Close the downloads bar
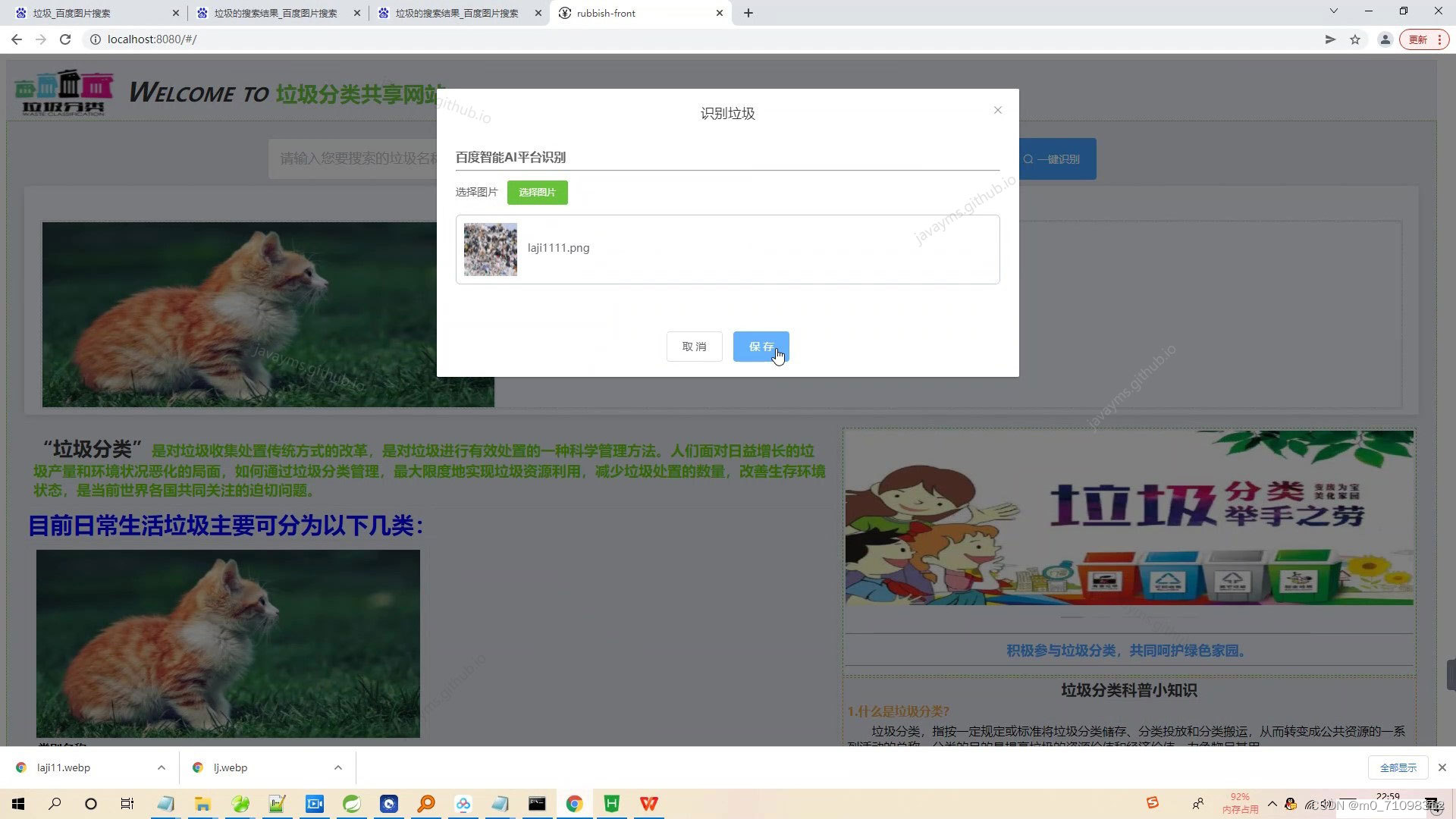 1442,767
